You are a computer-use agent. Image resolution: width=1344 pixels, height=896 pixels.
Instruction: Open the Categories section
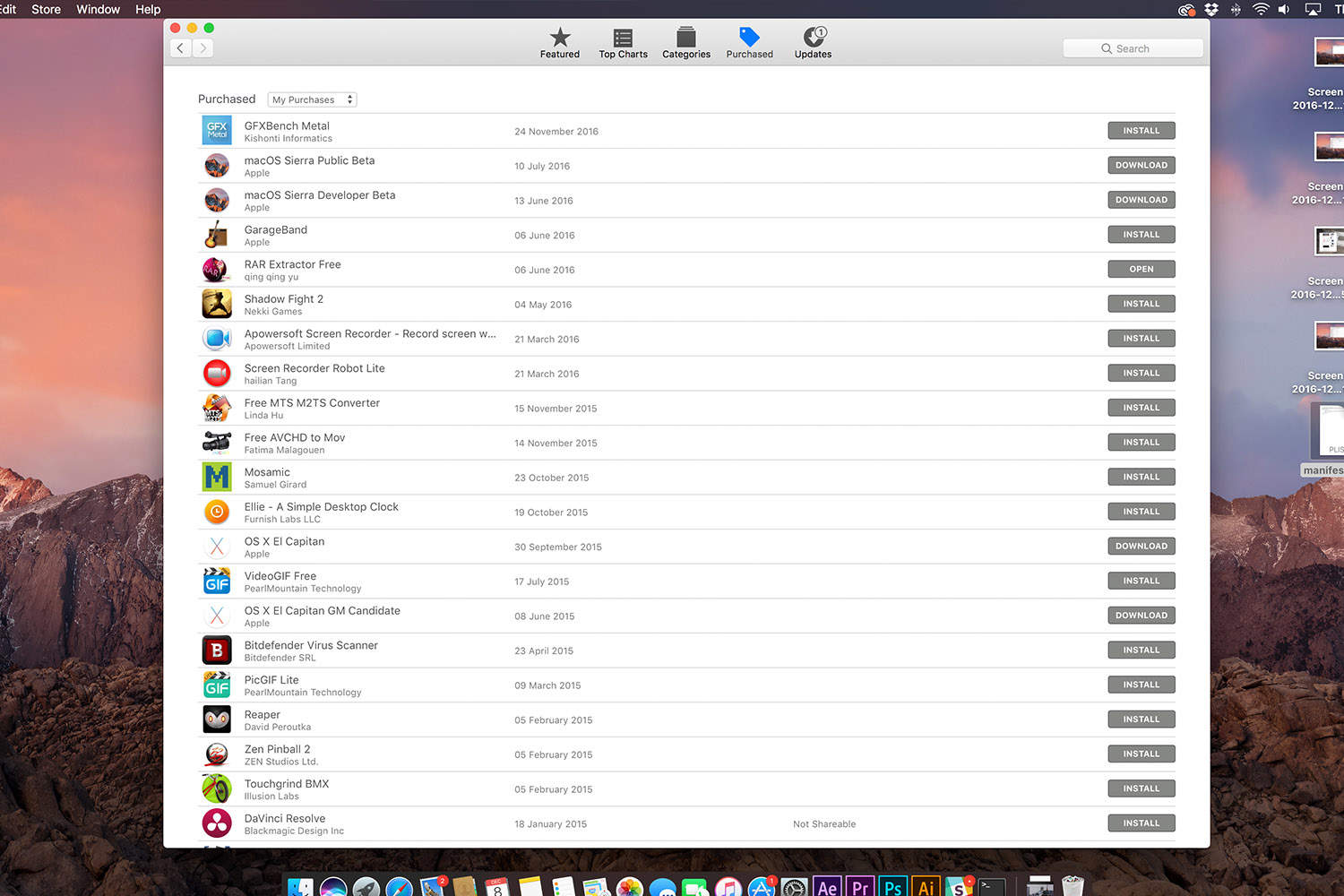point(685,42)
